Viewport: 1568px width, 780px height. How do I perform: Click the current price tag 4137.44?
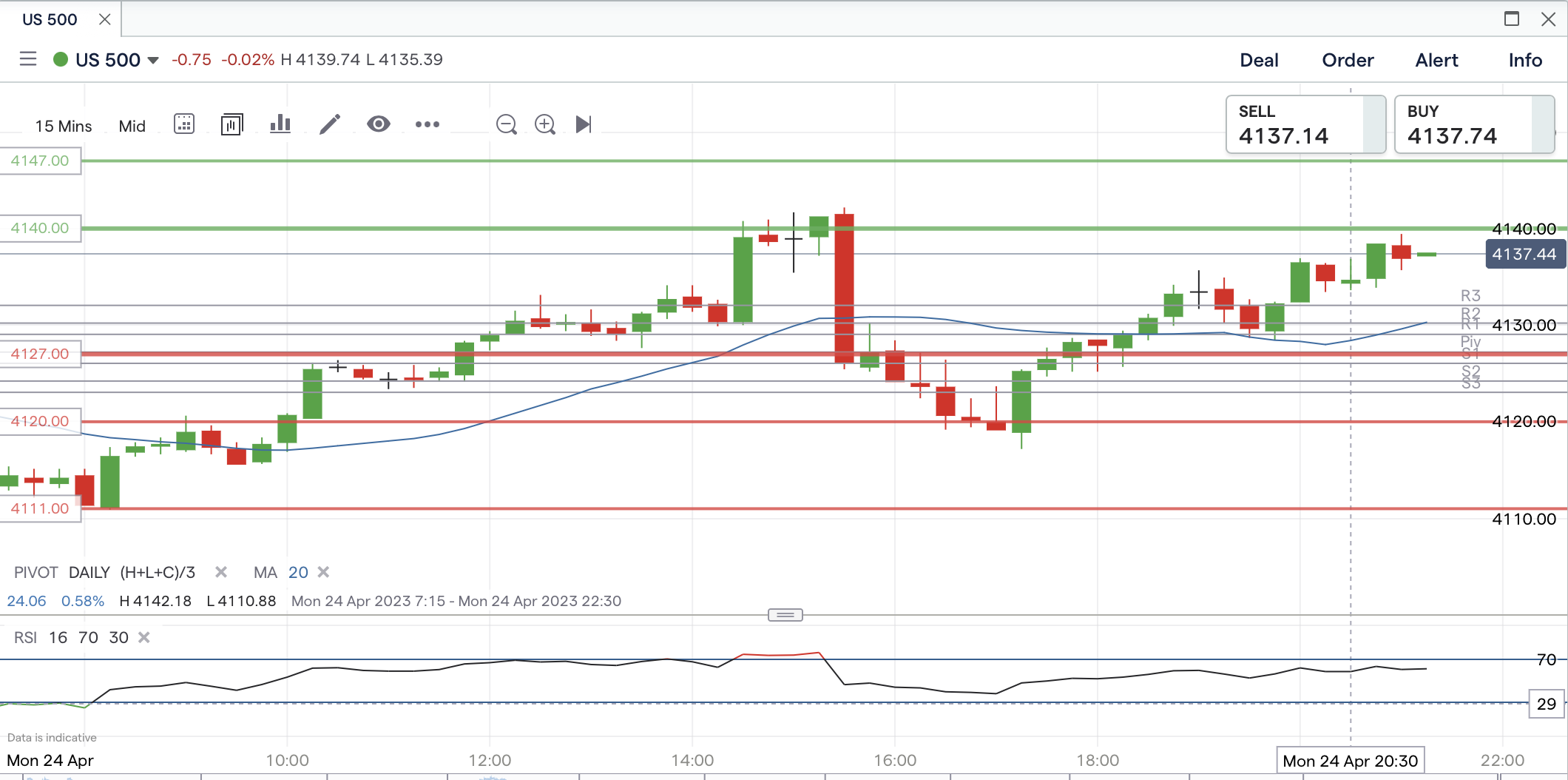(x=1524, y=254)
